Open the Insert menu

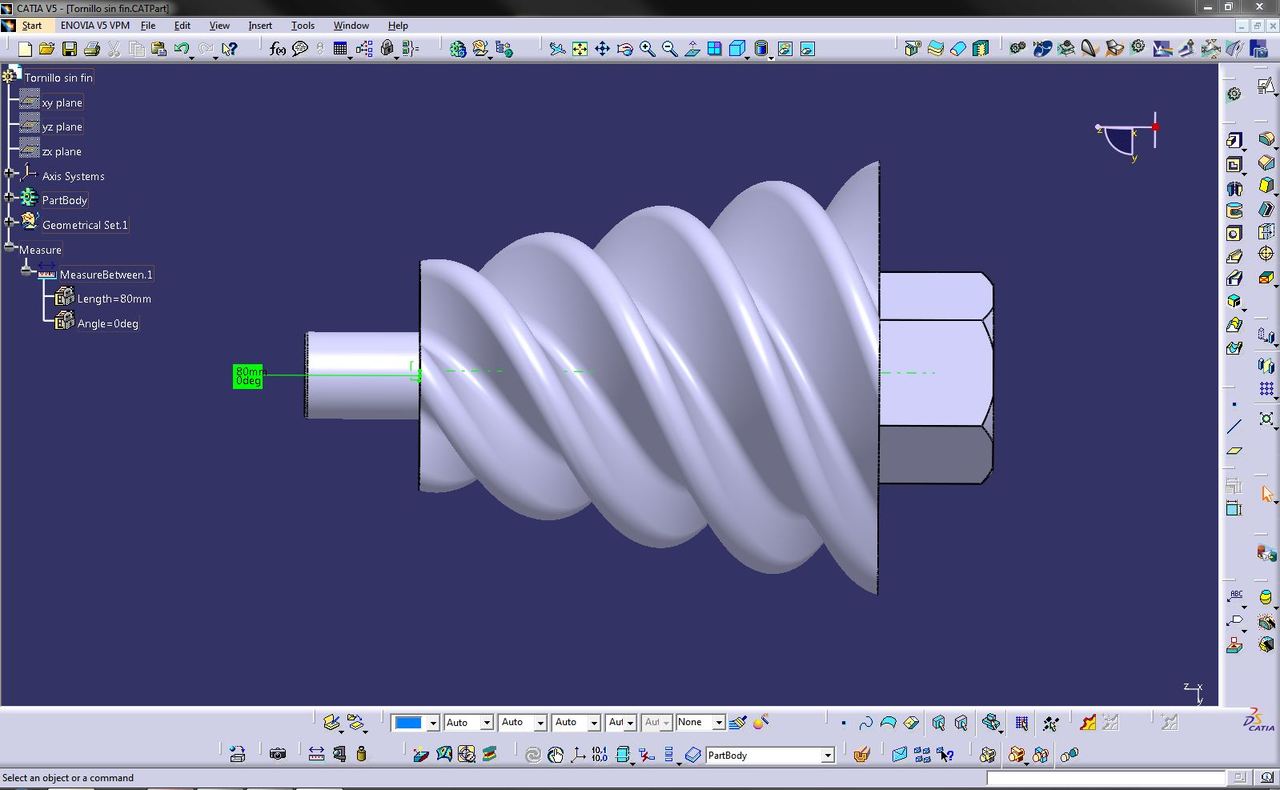(260, 25)
